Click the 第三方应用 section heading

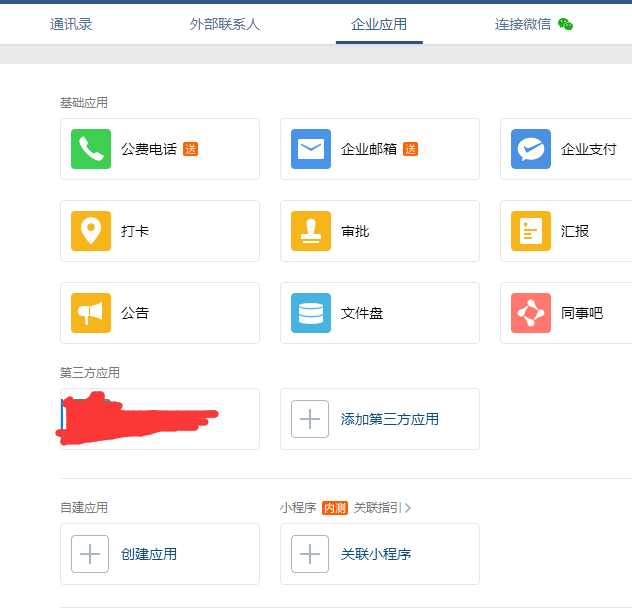point(89,372)
